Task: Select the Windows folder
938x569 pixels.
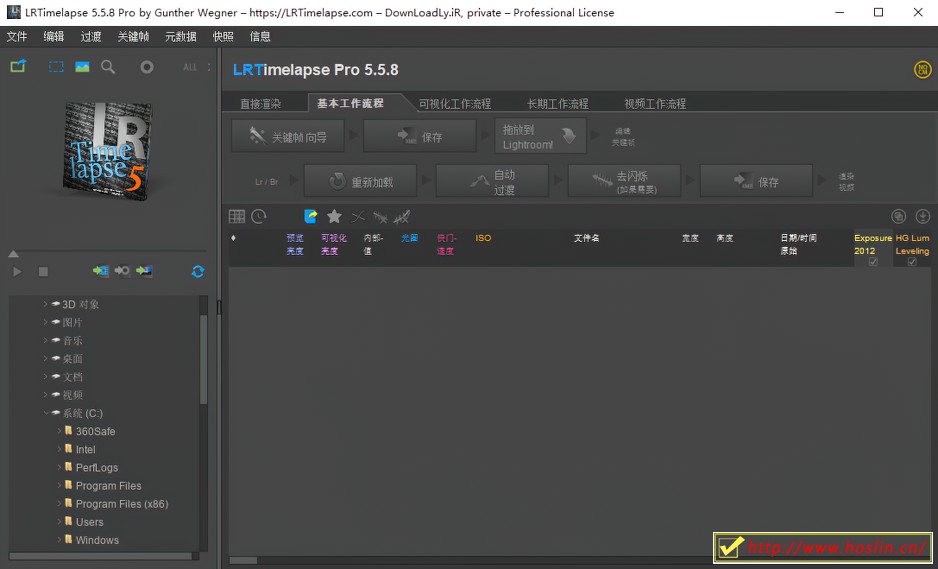Action: pyautogui.click(x=97, y=540)
